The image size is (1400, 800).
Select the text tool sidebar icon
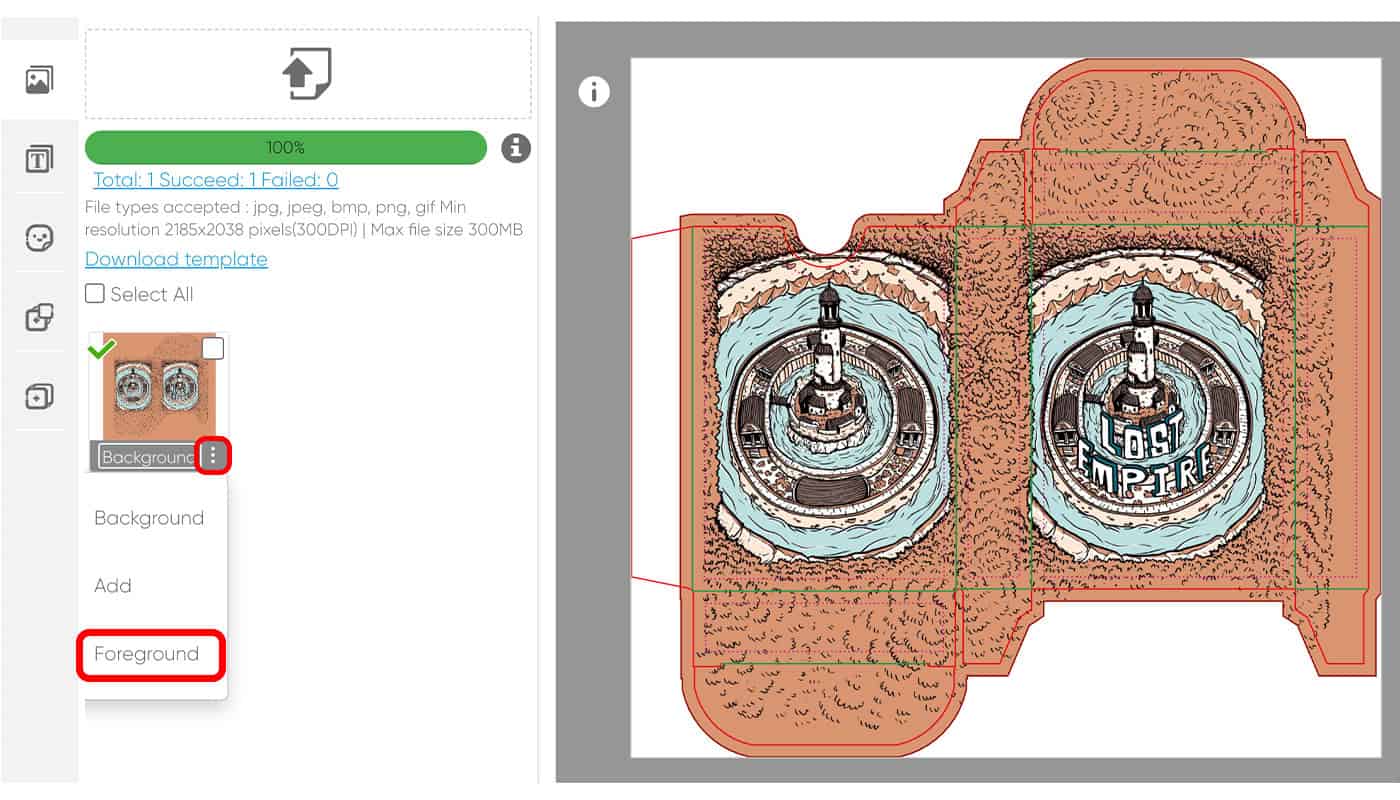(39, 158)
